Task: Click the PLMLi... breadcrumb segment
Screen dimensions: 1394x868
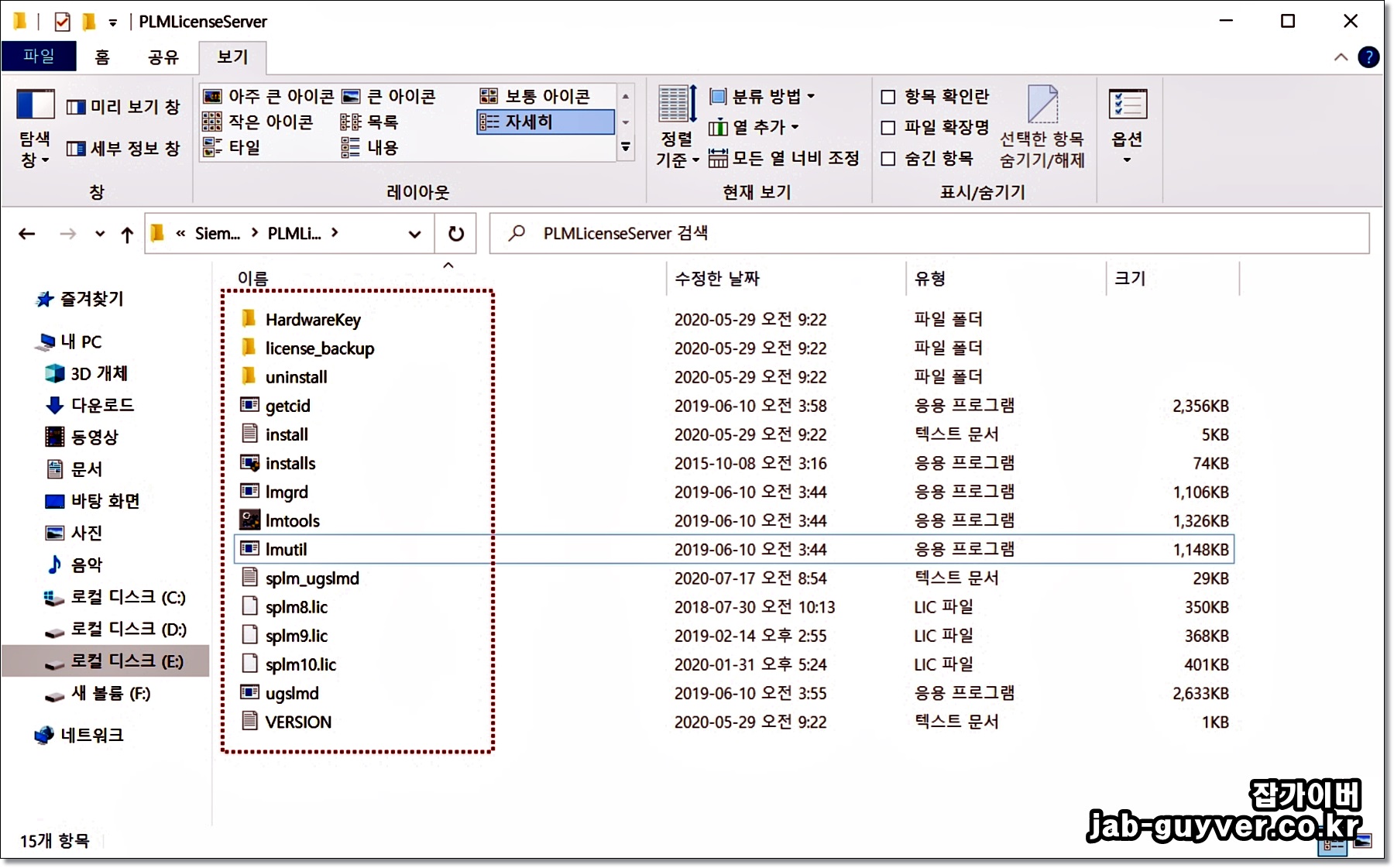Action: pyautogui.click(x=294, y=233)
